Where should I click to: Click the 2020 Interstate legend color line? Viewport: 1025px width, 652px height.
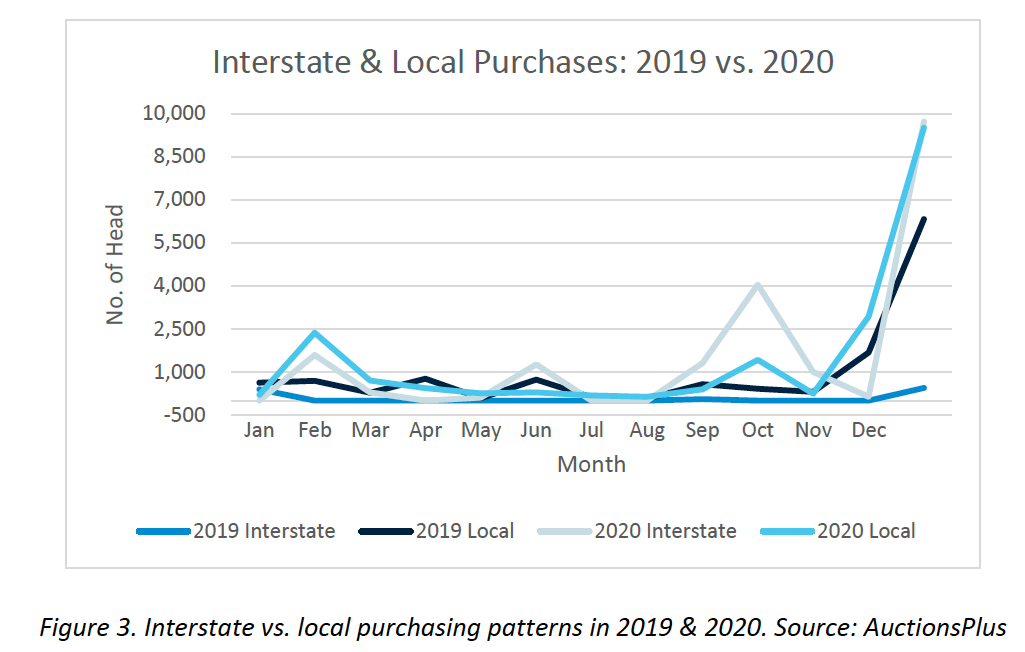565,532
